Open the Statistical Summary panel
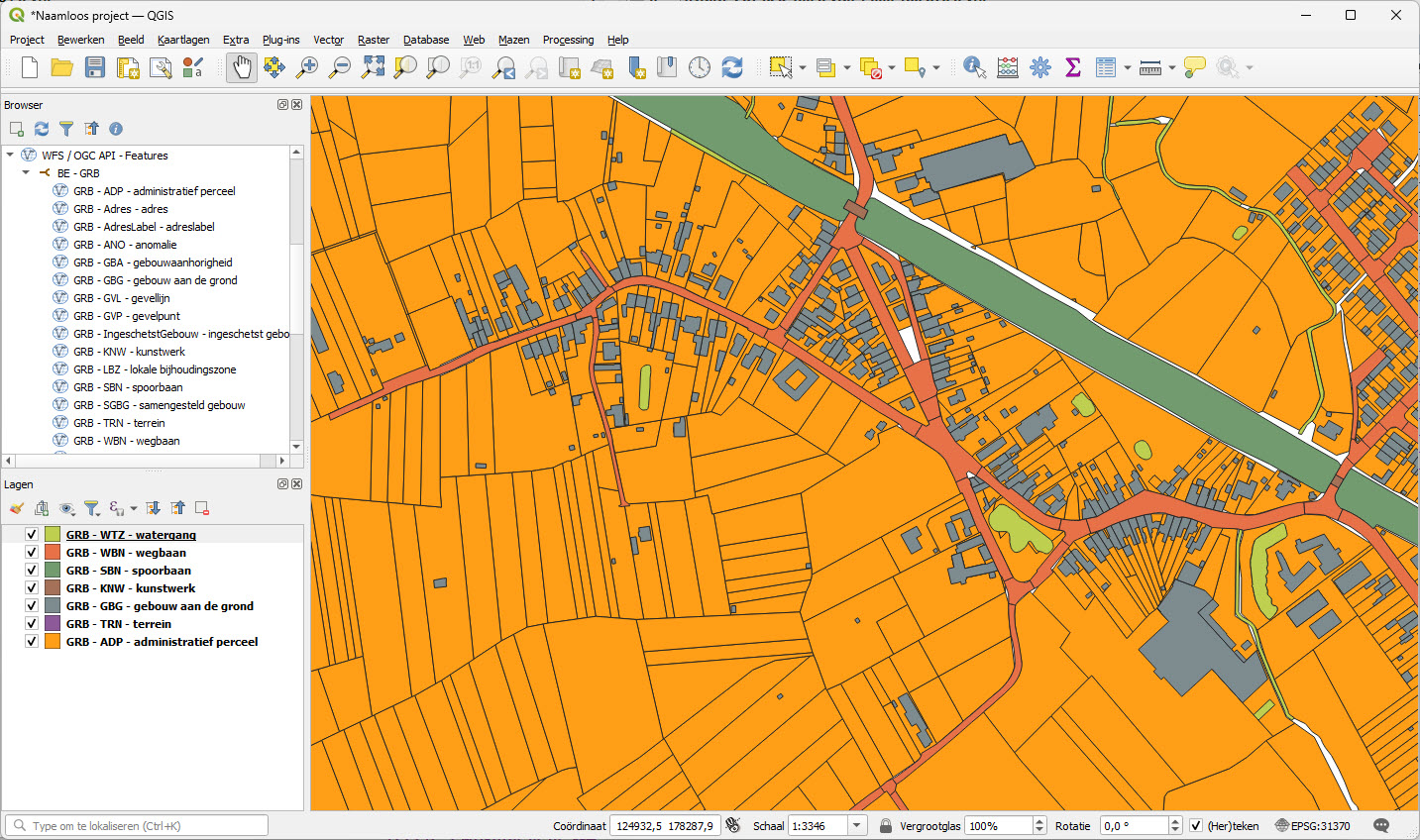Screen dimensions: 1420x840 pos(1071,67)
